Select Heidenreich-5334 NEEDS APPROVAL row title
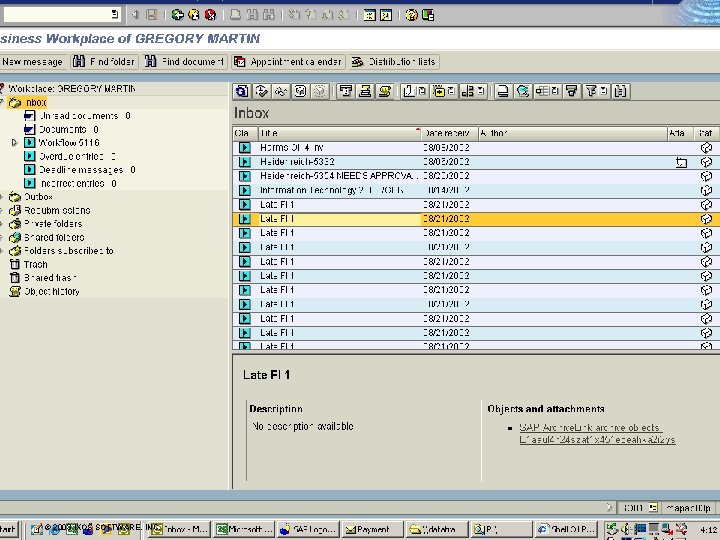This screenshot has width=720, height=540. click(x=339, y=176)
